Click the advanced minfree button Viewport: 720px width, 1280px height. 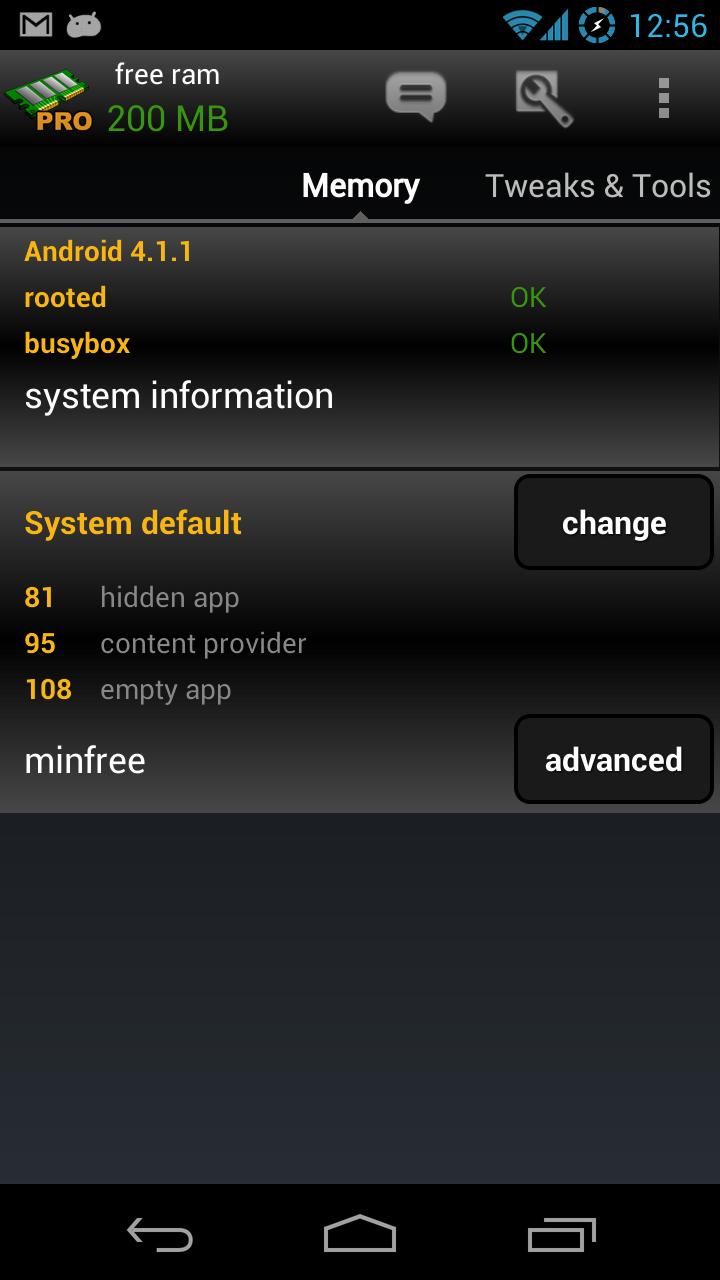click(614, 759)
